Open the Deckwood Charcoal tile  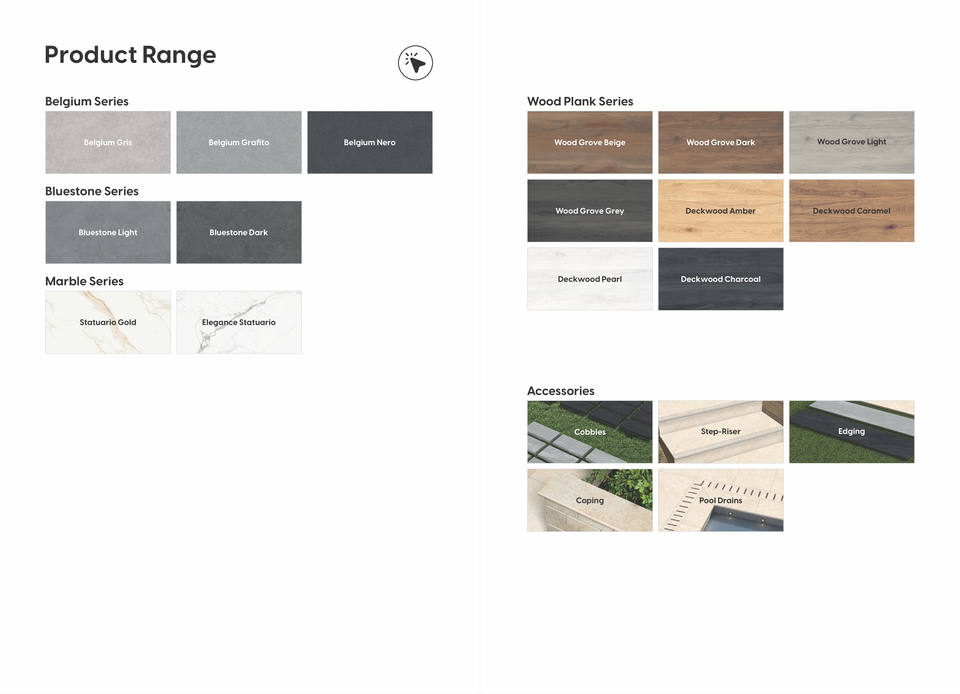click(x=721, y=279)
